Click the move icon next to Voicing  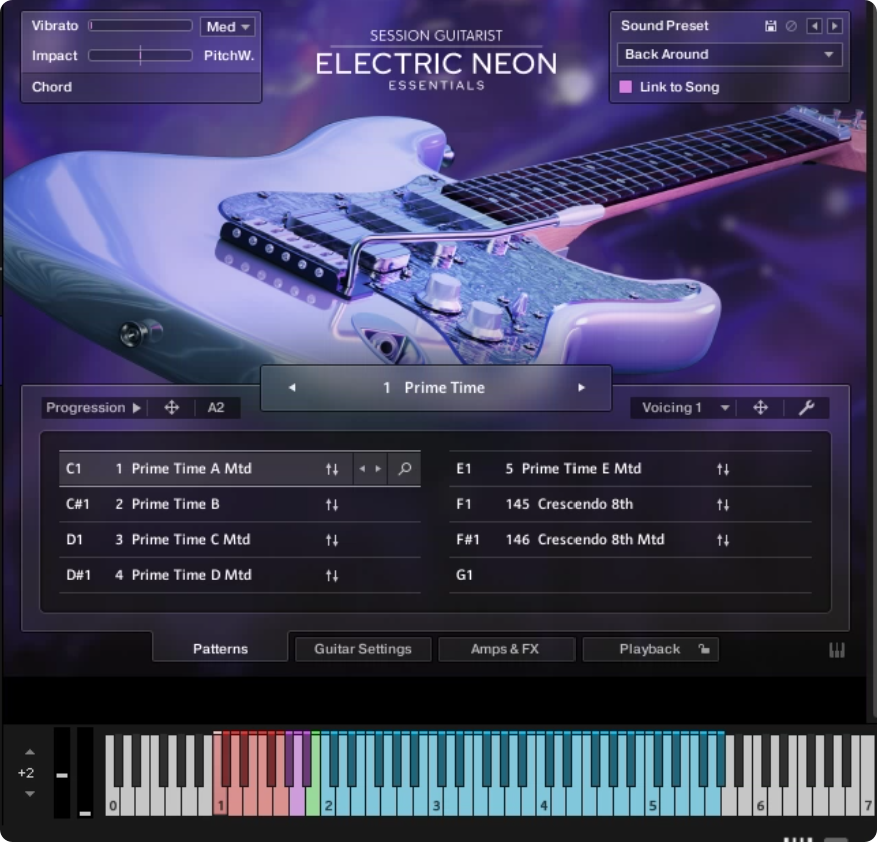[x=760, y=407]
